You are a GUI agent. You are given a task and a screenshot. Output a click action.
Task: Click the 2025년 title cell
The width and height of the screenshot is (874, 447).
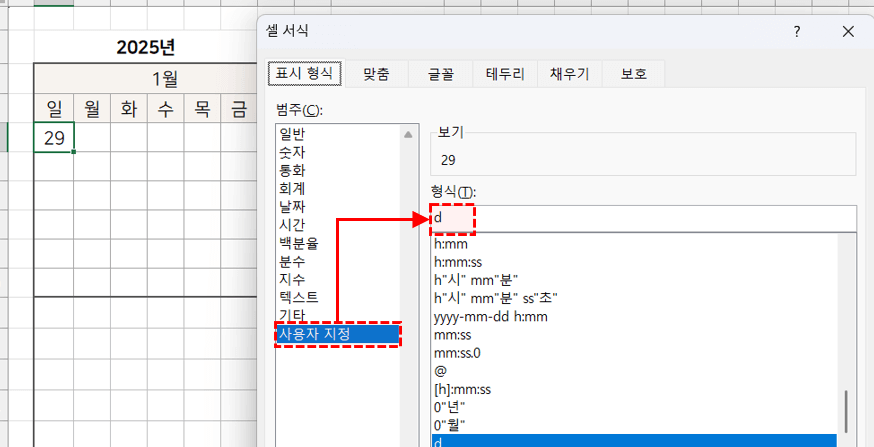coord(145,47)
